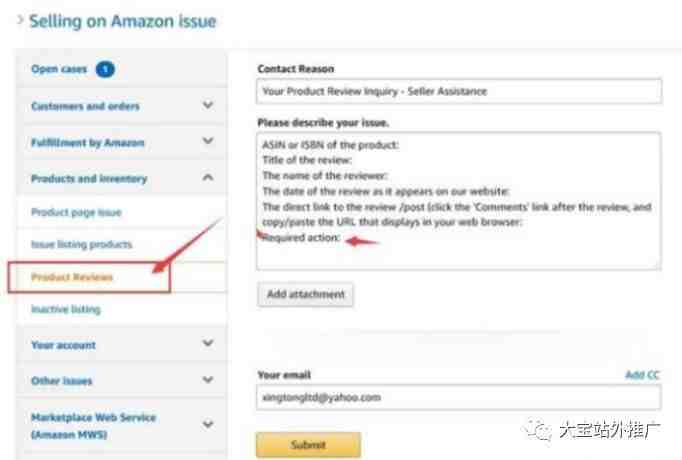Expand Customers and orders section
682x460 pixels.
pyautogui.click(x=208, y=105)
